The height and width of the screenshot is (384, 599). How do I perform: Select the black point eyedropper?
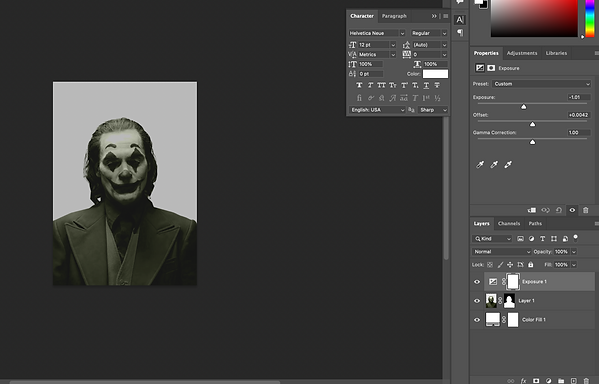point(480,165)
